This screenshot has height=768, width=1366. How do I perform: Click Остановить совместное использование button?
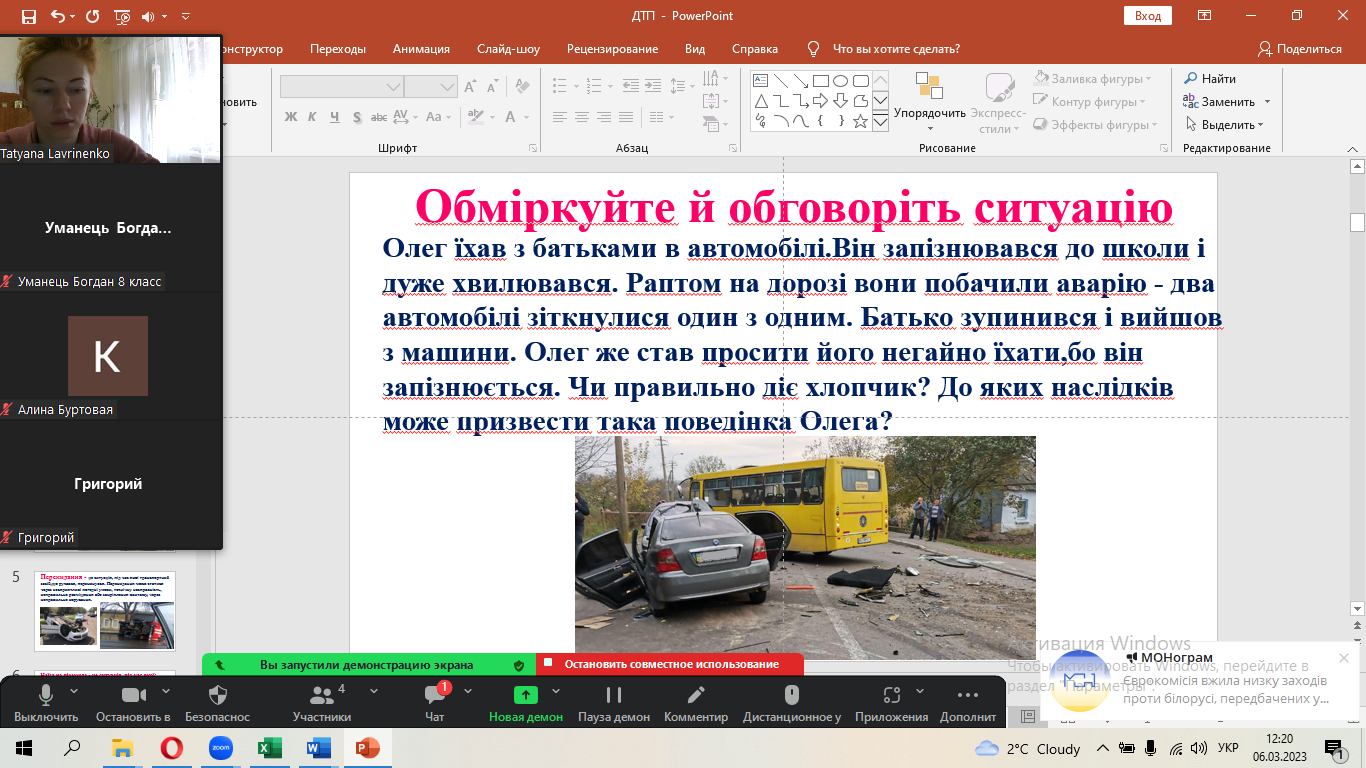coord(670,664)
